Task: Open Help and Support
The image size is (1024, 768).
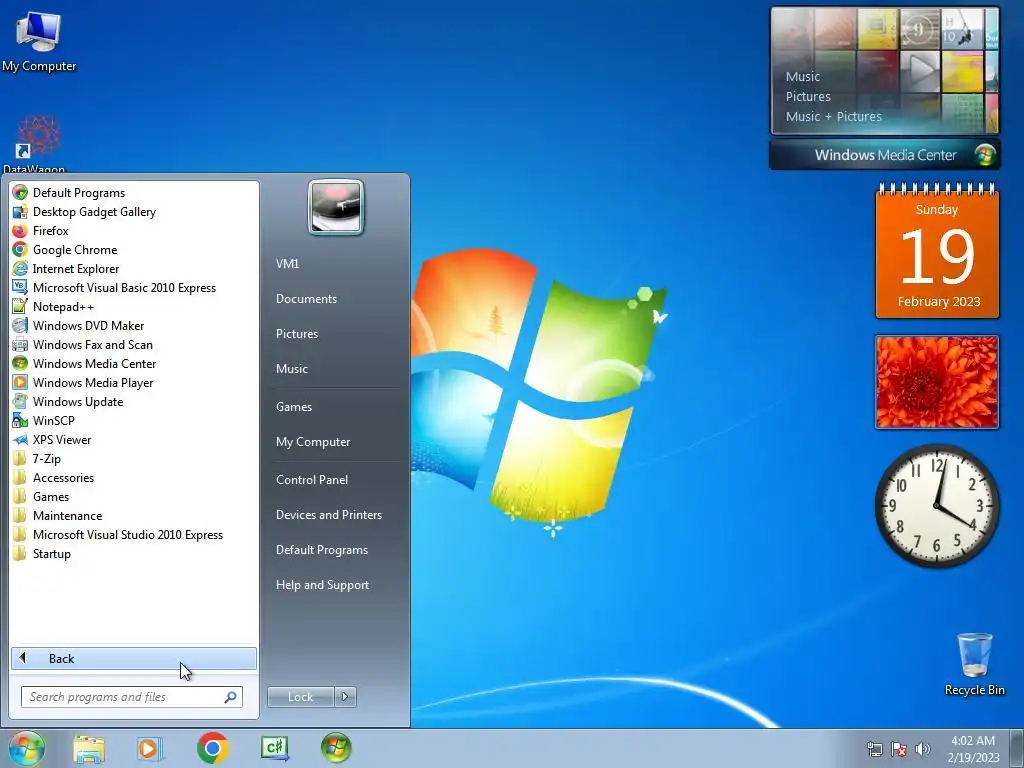Action: click(322, 584)
